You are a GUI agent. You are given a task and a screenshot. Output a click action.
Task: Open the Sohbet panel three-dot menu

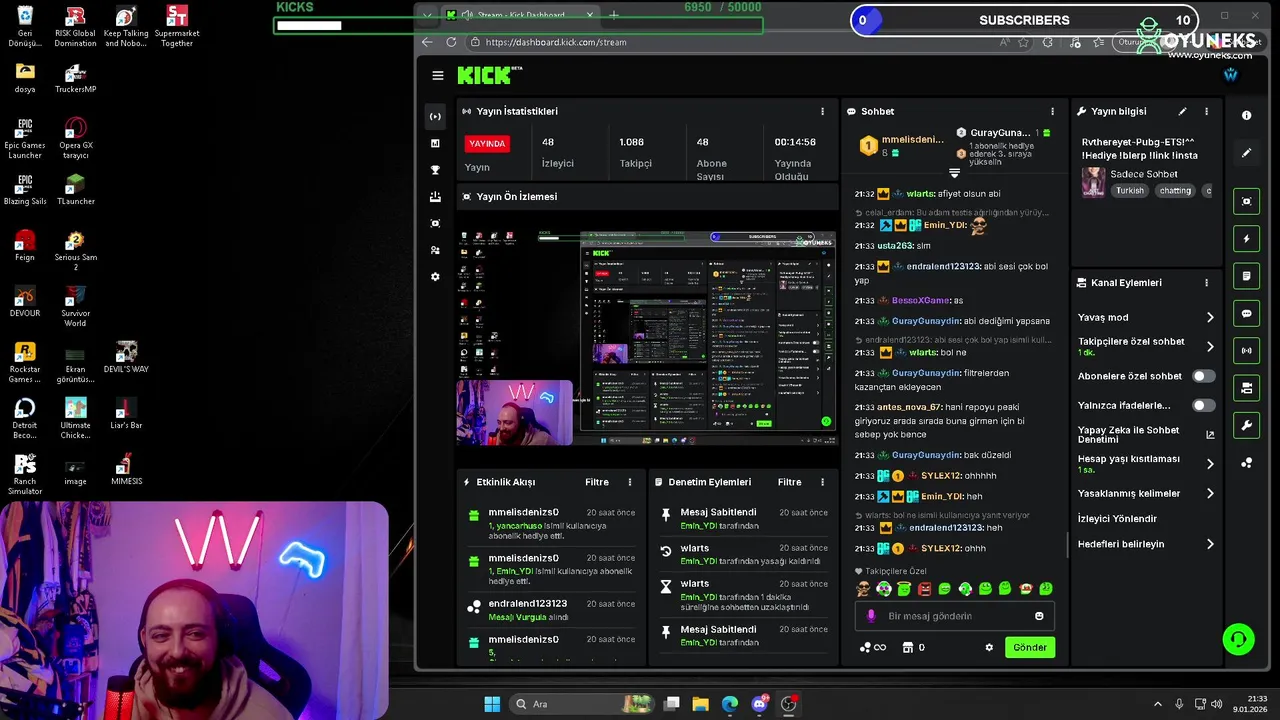(1052, 111)
